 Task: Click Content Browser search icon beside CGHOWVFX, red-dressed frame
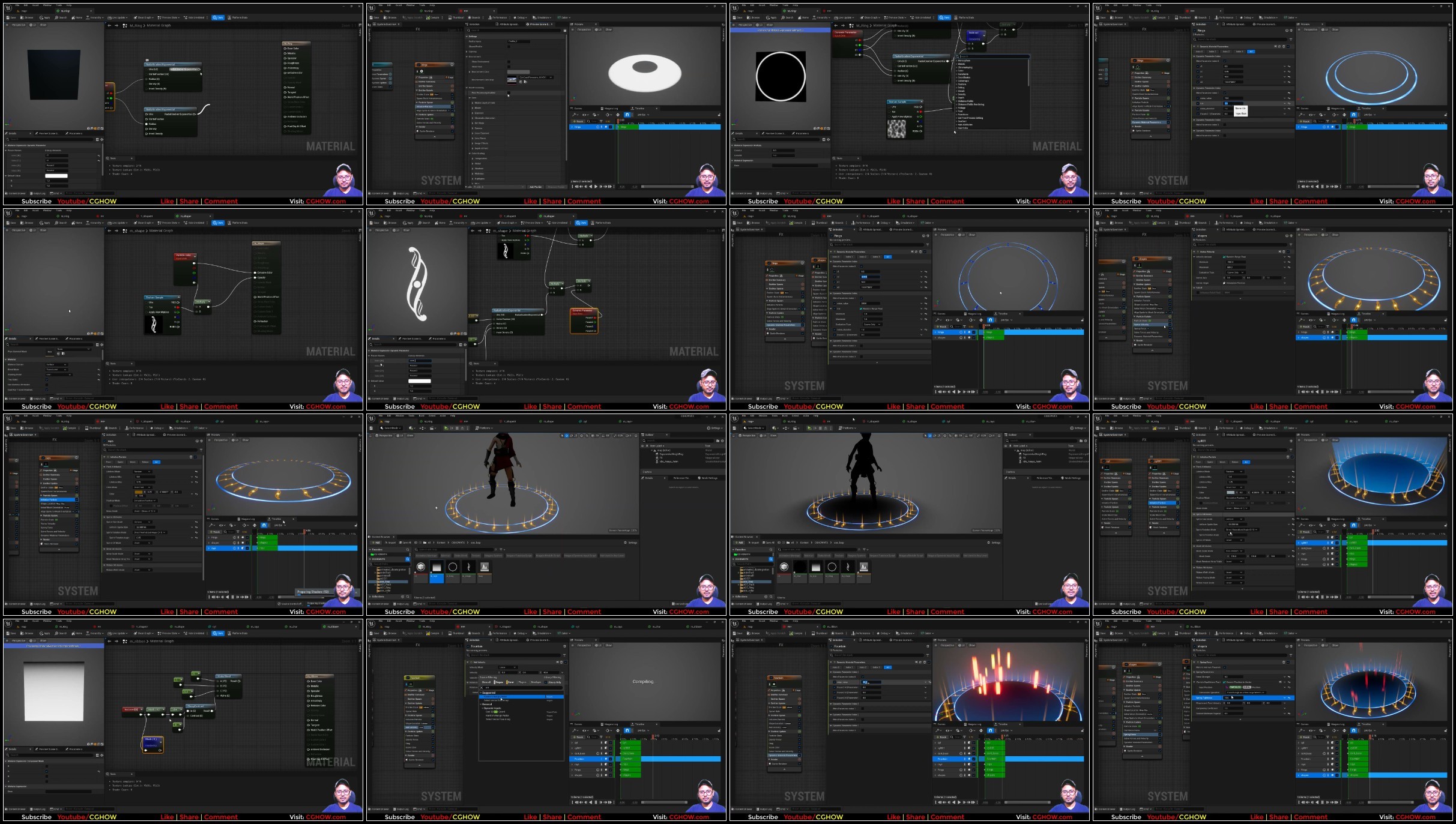pos(408,559)
